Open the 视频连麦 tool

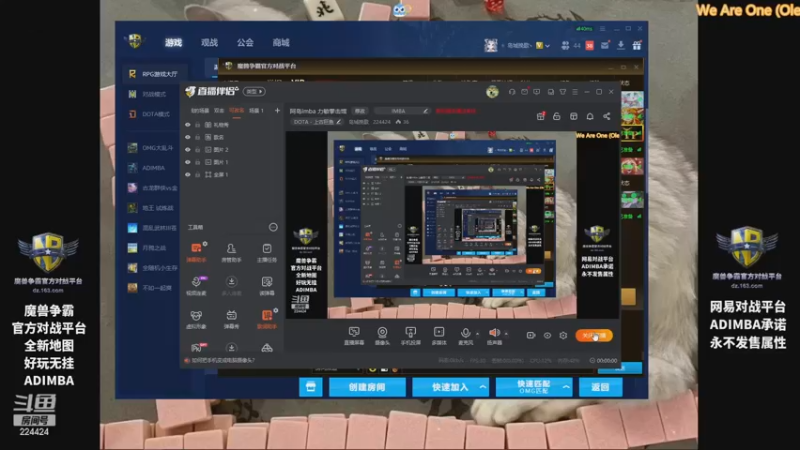coord(196,286)
